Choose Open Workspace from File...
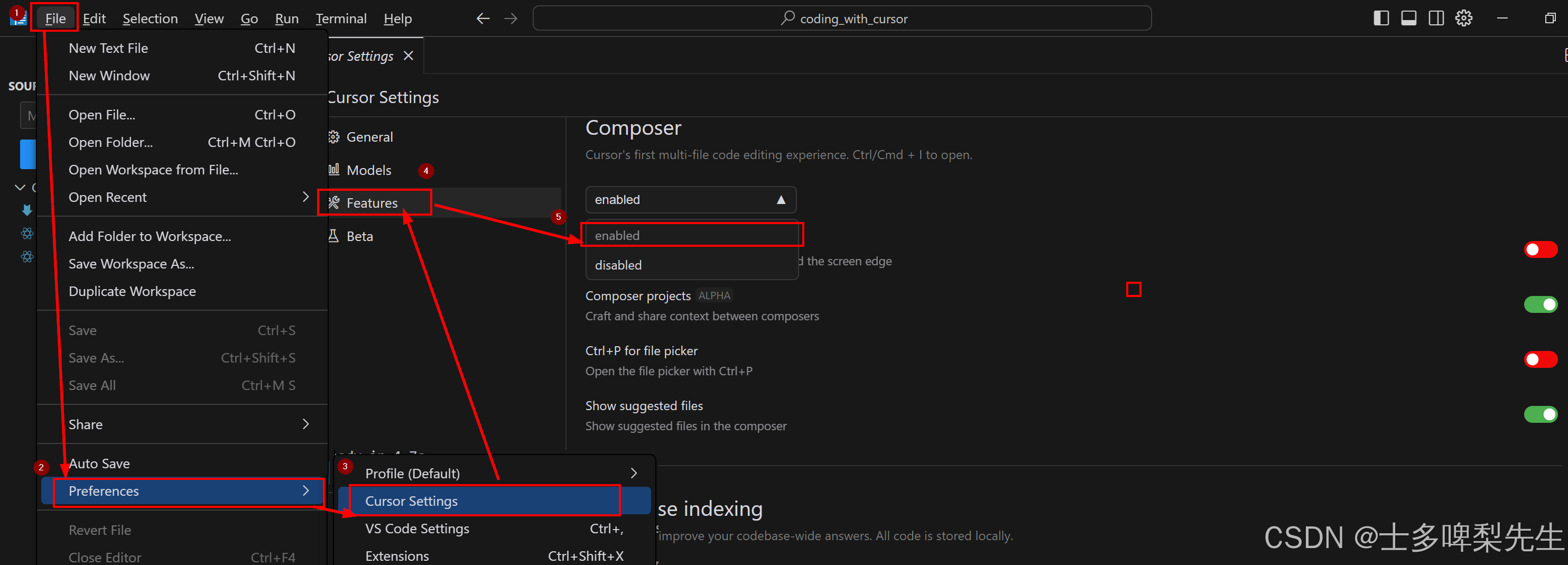The height and width of the screenshot is (565, 1568). 182,169
